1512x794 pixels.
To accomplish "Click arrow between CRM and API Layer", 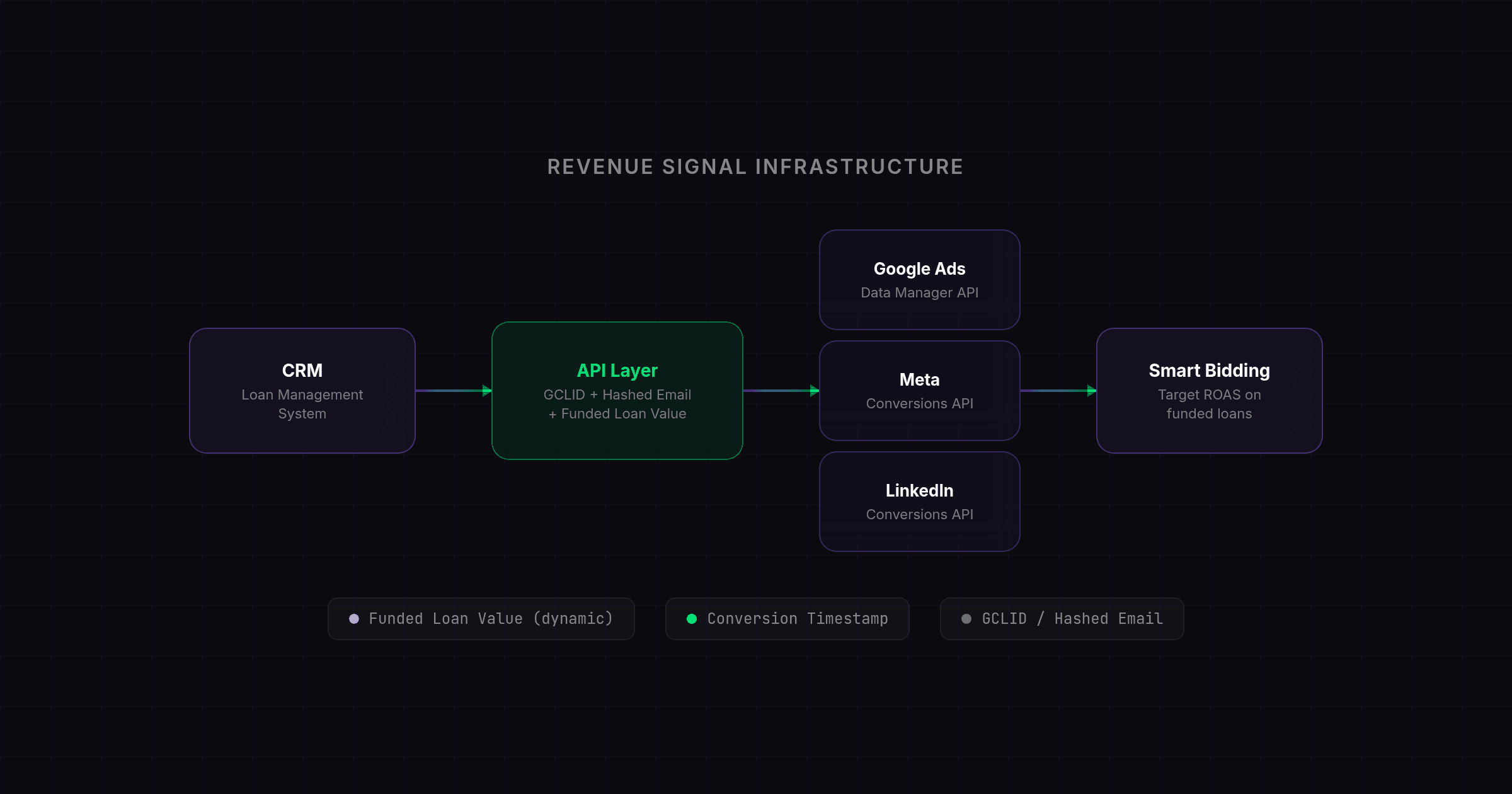I will click(x=453, y=391).
